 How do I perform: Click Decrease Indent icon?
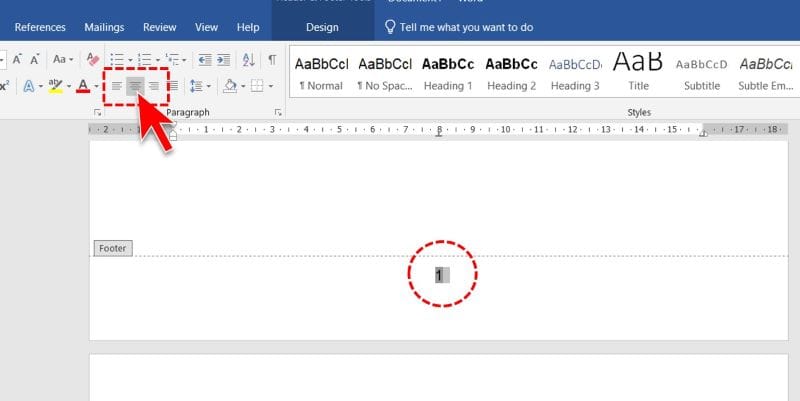pyautogui.click(x=204, y=60)
